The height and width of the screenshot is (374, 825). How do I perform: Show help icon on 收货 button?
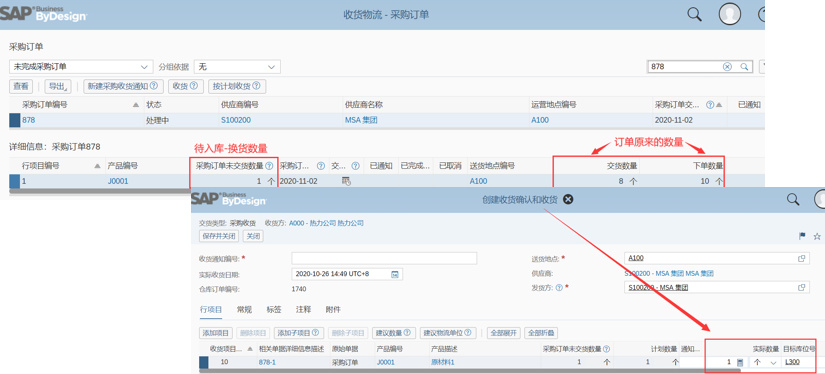click(x=193, y=86)
